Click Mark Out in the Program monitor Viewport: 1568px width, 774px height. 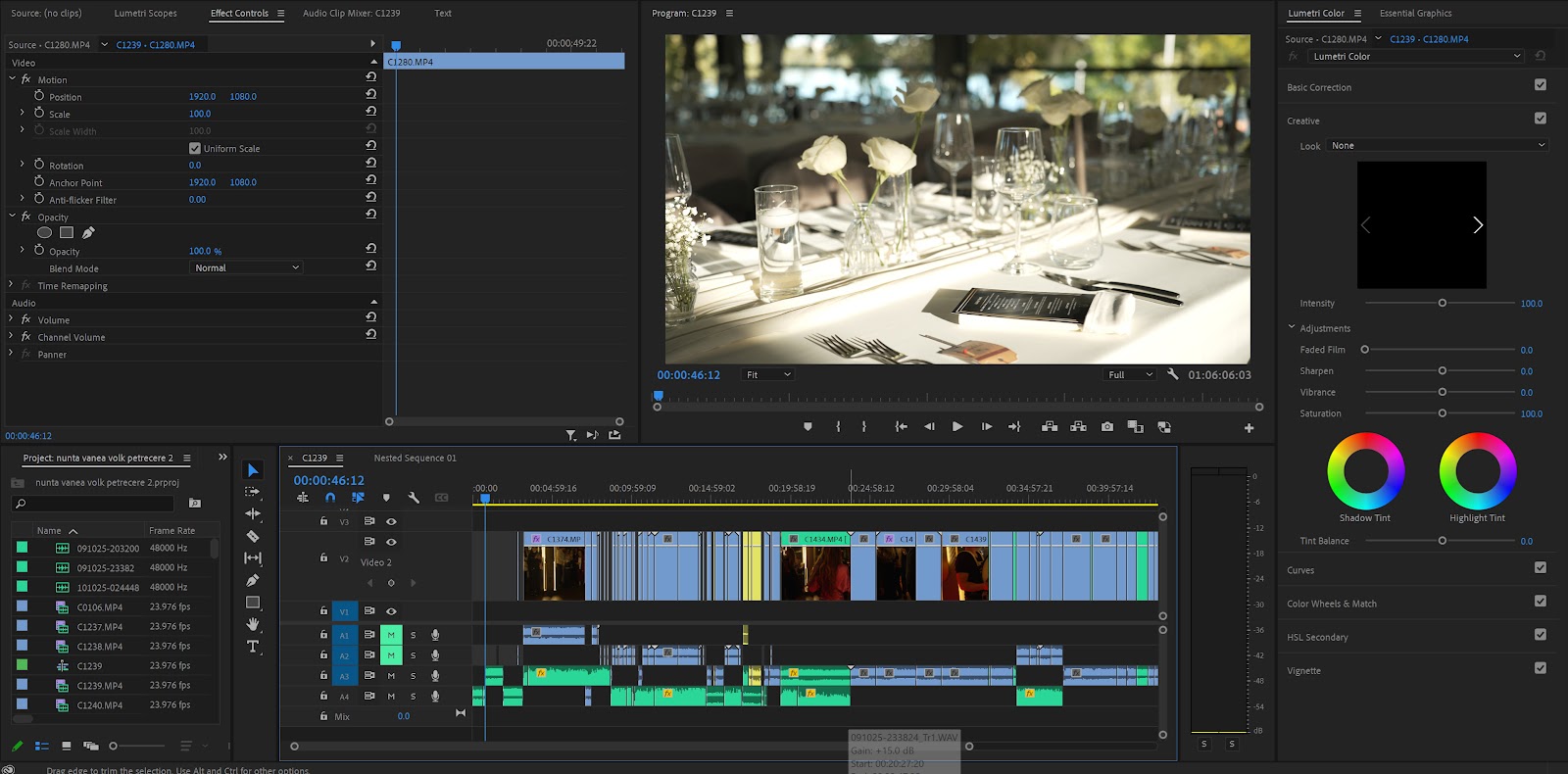click(863, 427)
